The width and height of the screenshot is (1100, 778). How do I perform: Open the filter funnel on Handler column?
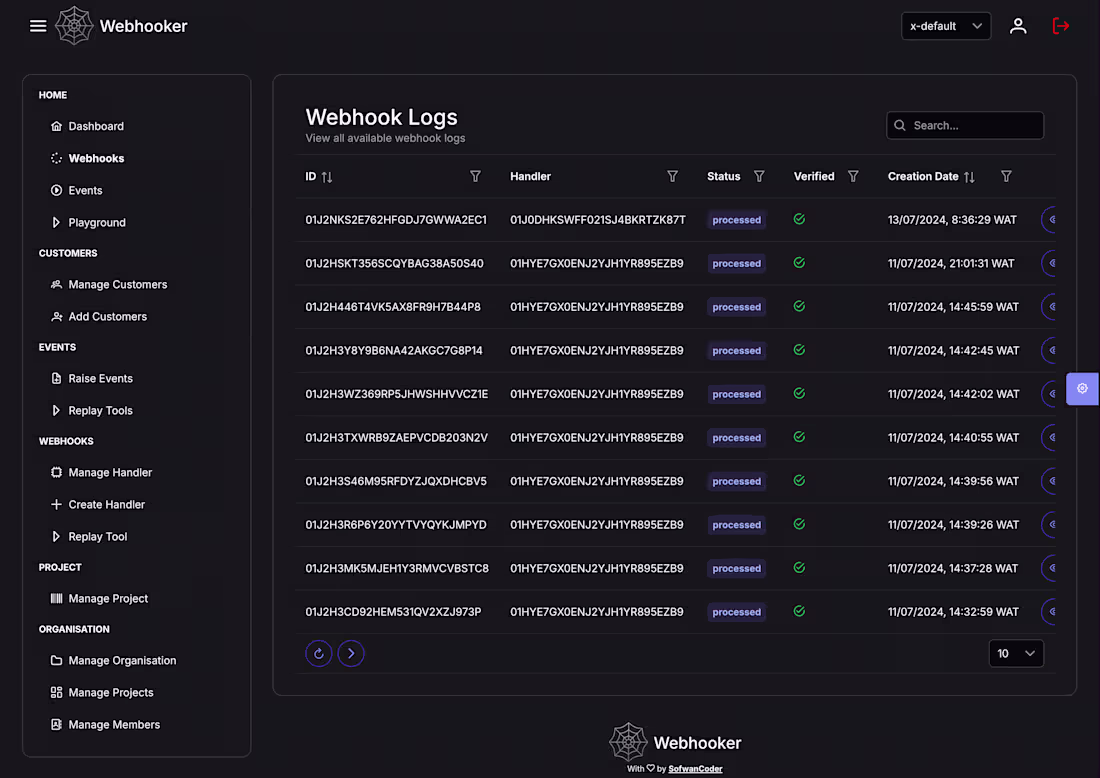[x=672, y=176]
